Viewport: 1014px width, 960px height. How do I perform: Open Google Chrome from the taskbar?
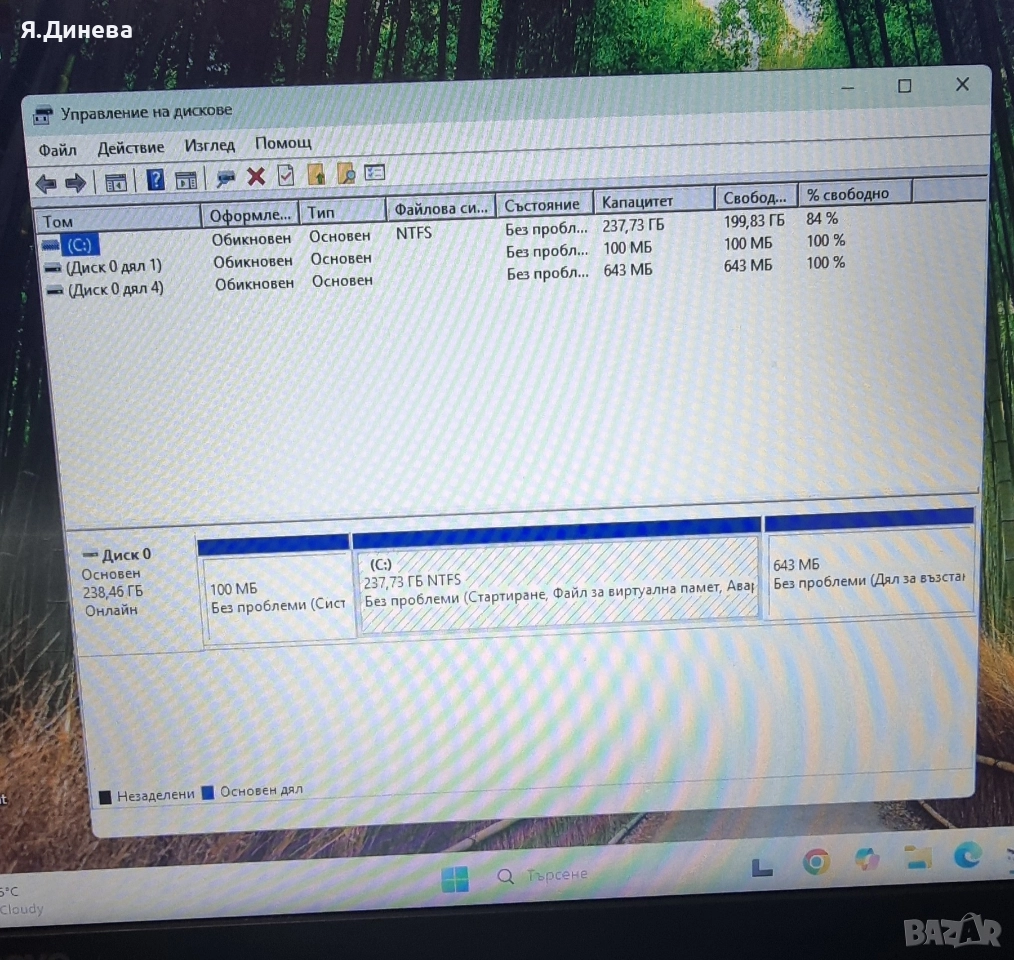(816, 861)
